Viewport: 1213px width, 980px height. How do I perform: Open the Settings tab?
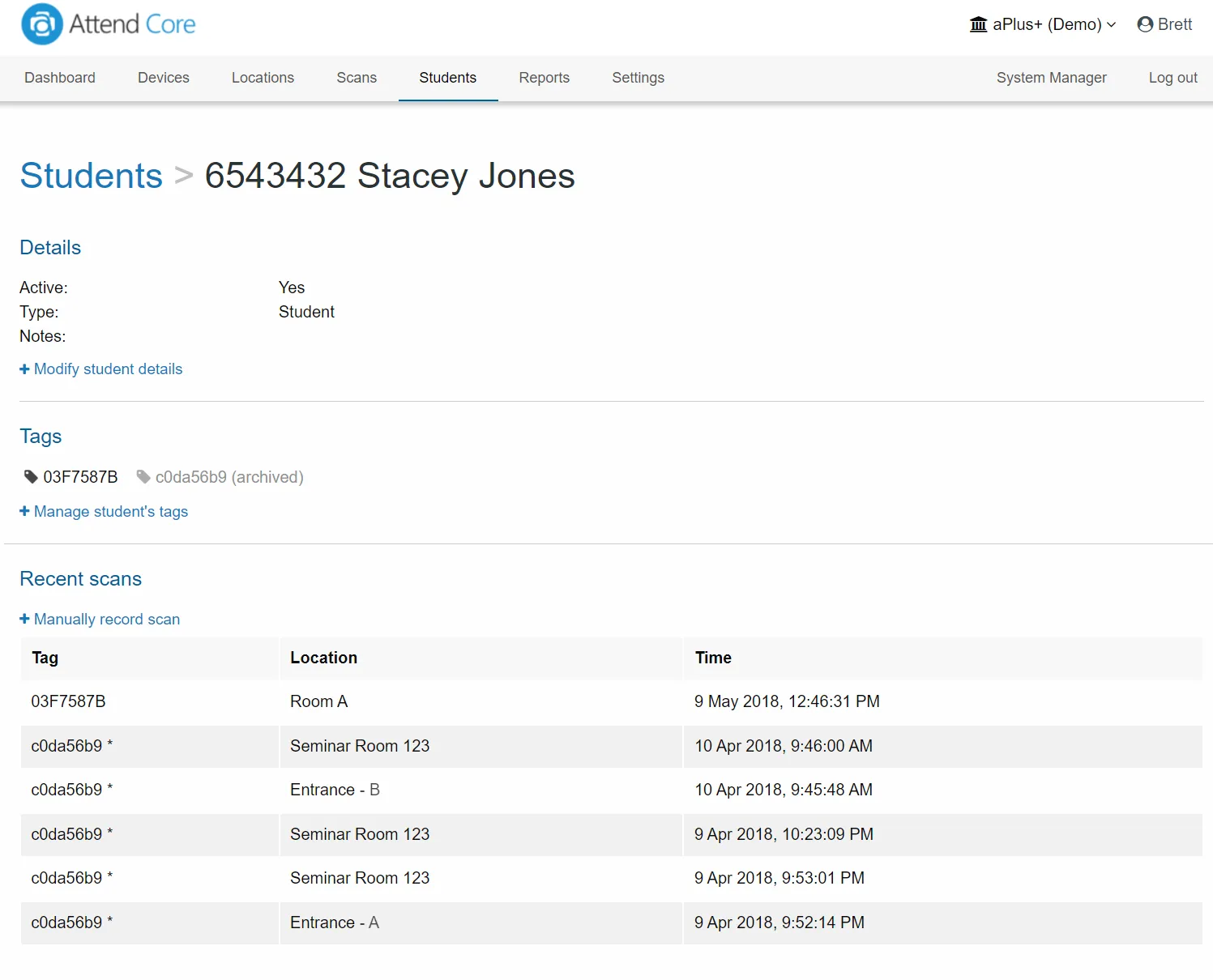point(639,78)
